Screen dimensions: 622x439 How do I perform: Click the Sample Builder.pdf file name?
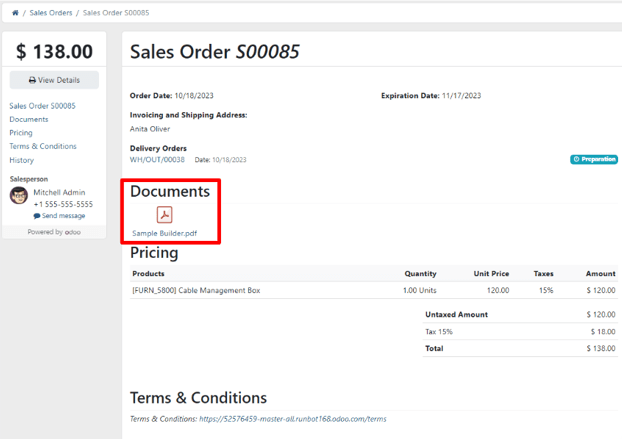[165, 234]
